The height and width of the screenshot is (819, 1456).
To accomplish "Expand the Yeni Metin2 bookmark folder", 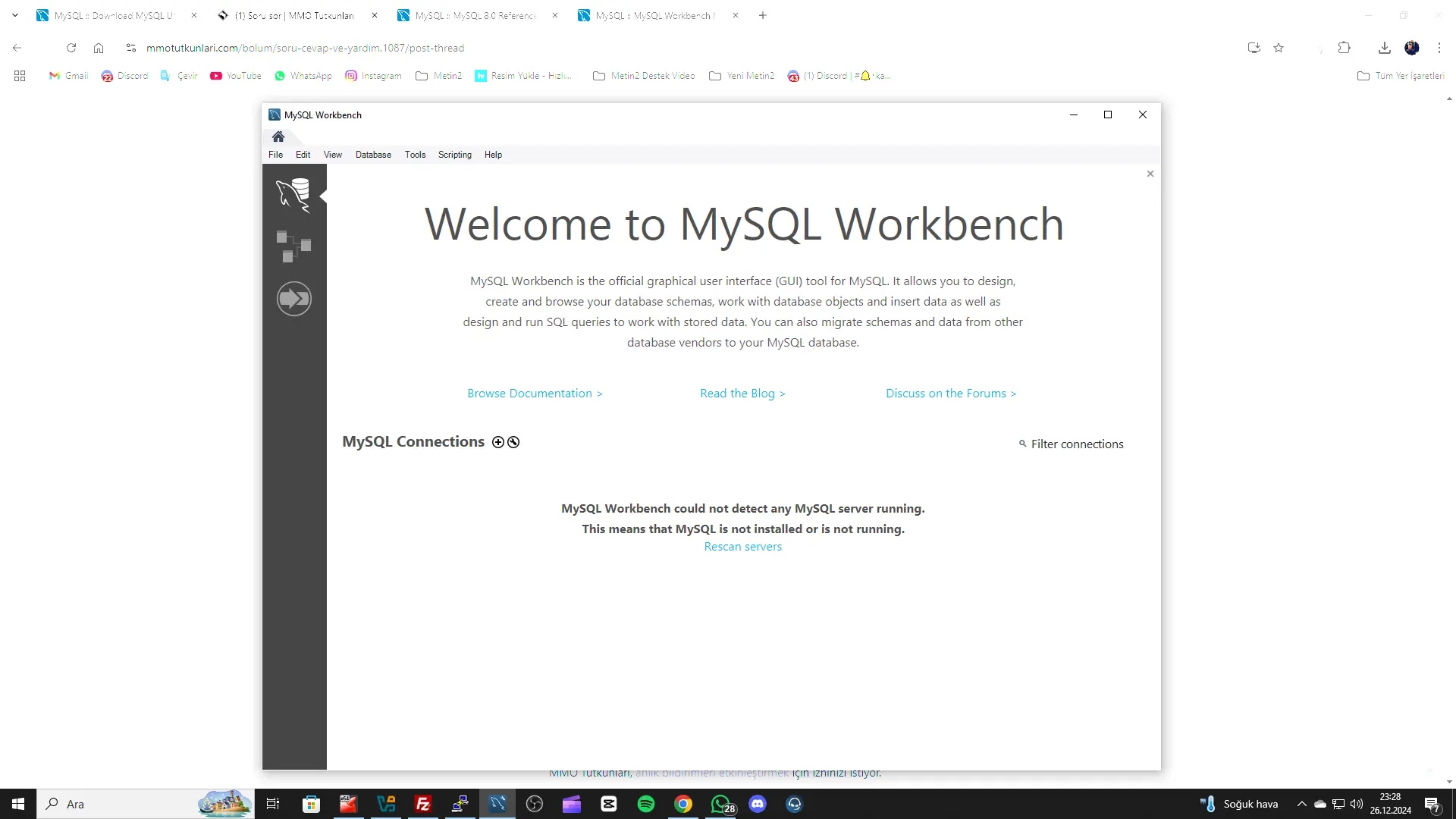I will click(742, 76).
